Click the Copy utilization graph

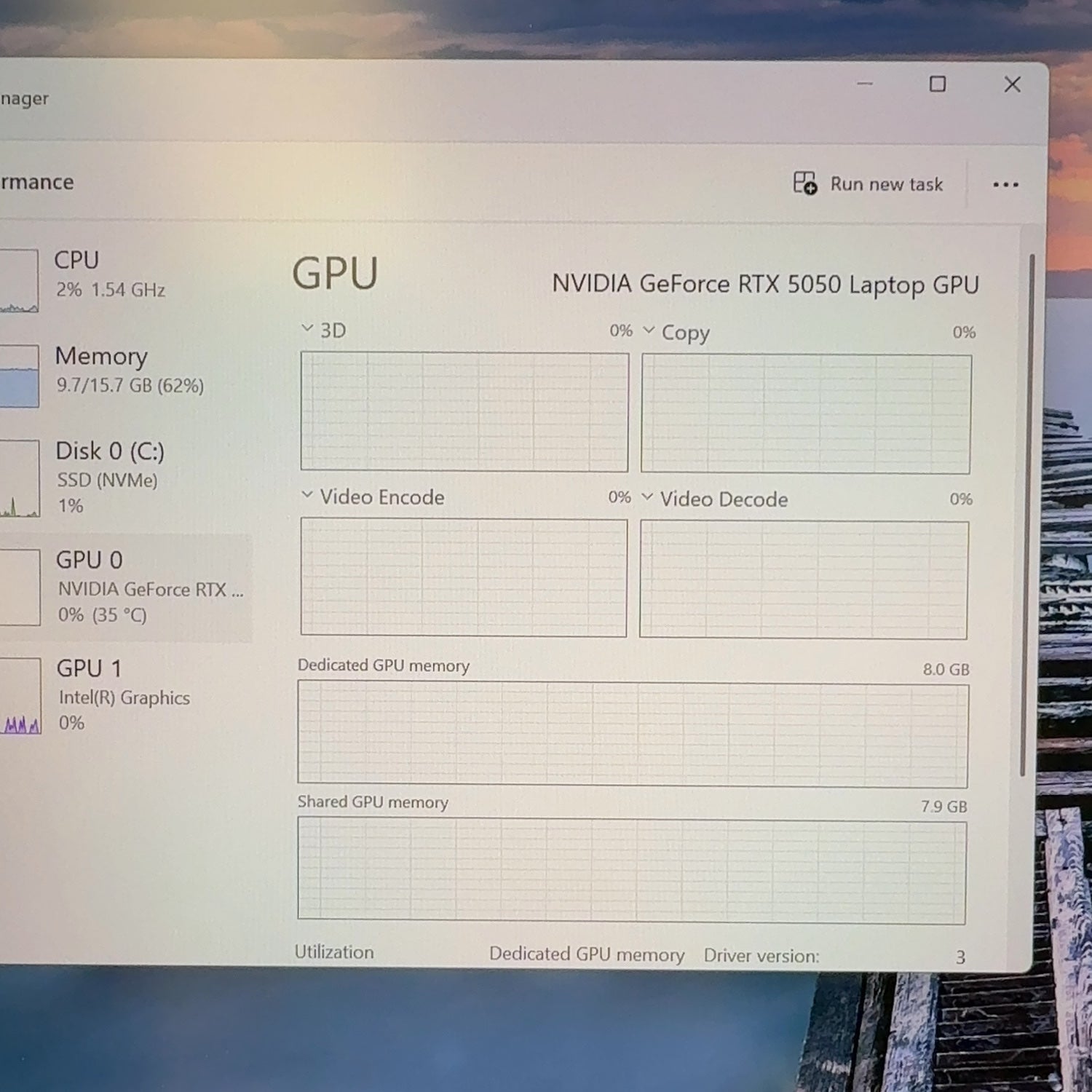[806, 414]
